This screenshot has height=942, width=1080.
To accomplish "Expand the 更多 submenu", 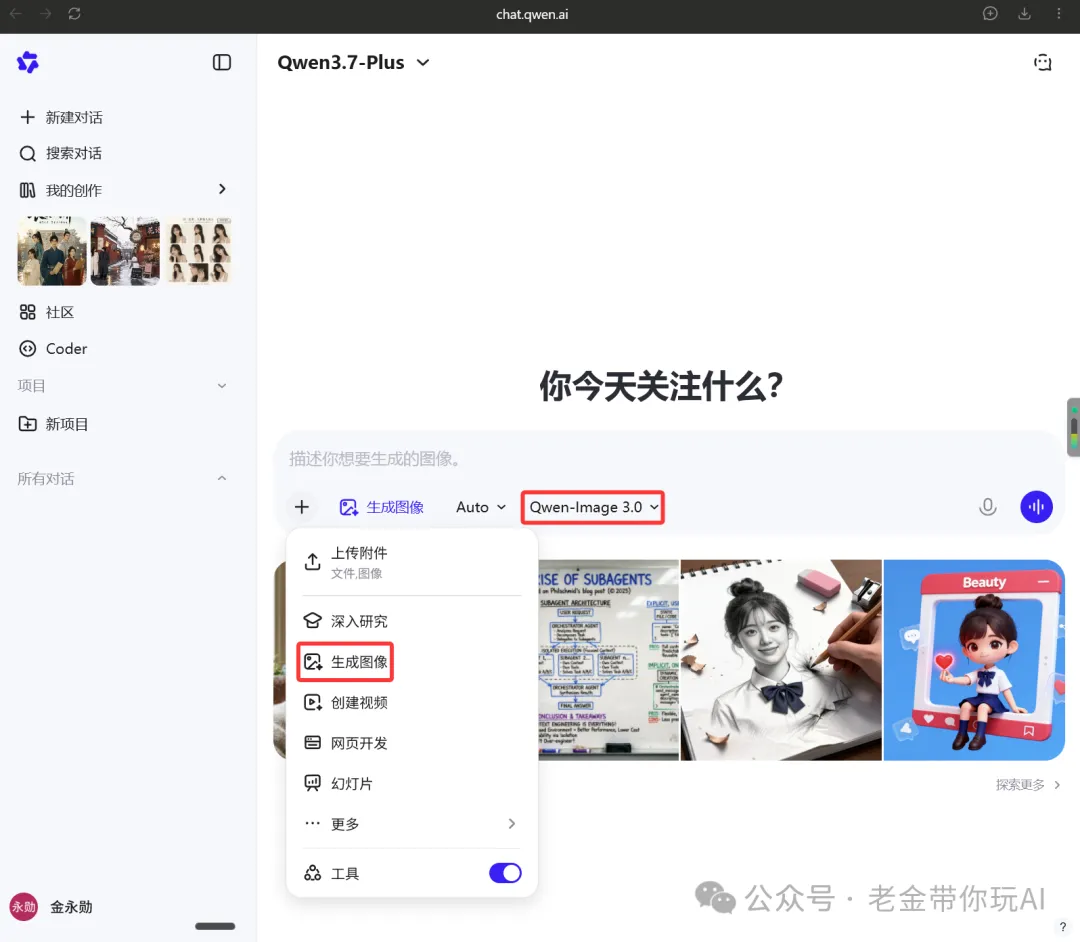I will pos(412,824).
